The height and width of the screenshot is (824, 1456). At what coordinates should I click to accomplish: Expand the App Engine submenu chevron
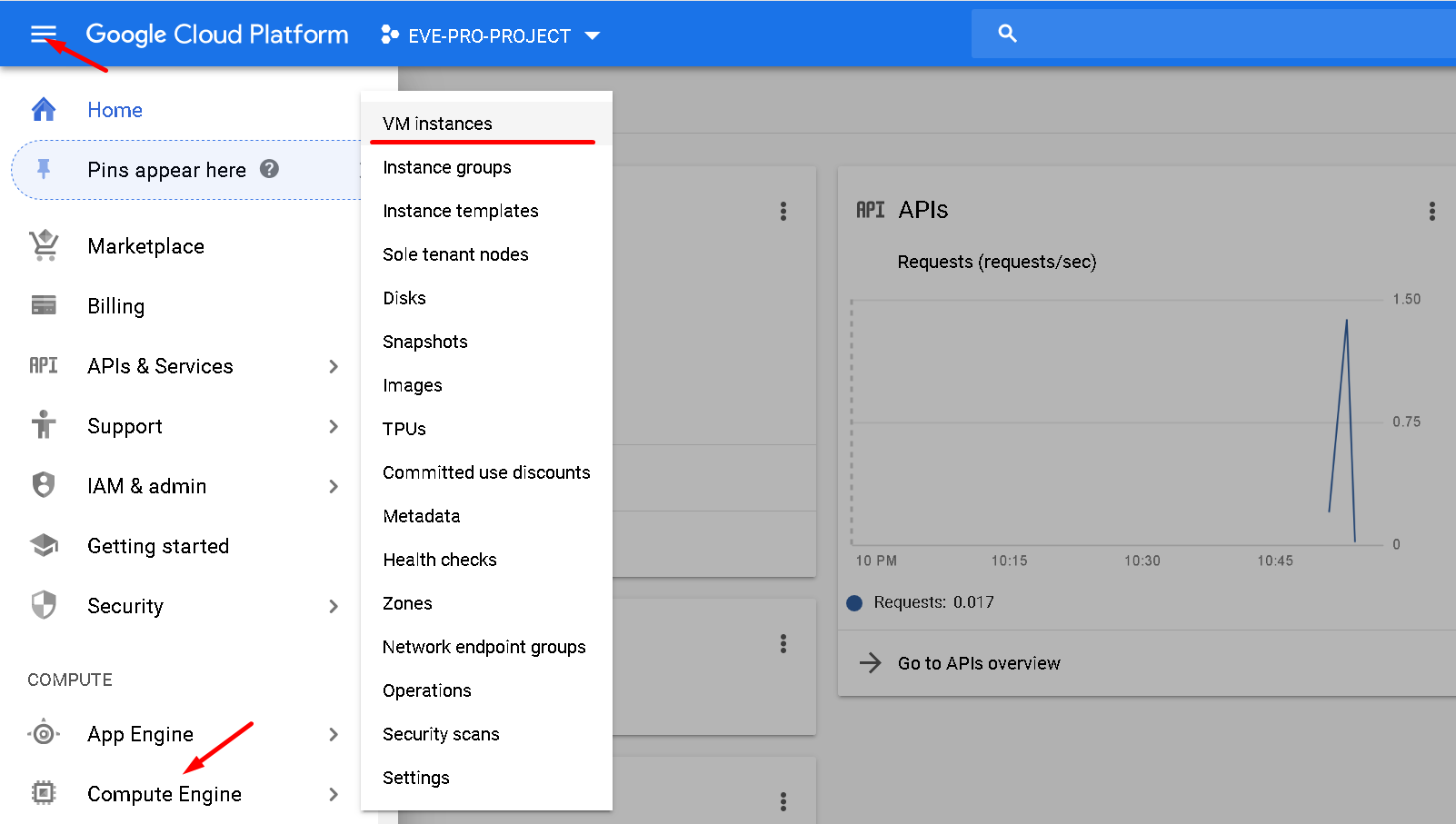pyautogui.click(x=334, y=734)
